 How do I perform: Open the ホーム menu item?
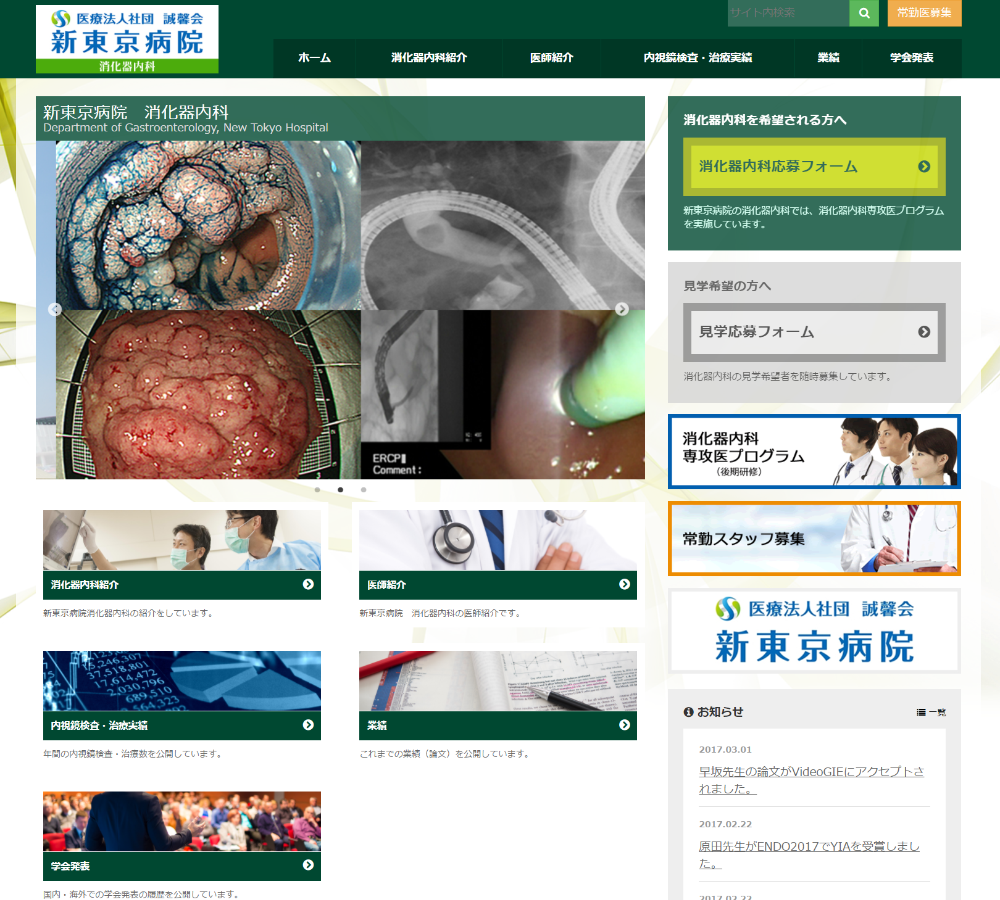(x=314, y=58)
